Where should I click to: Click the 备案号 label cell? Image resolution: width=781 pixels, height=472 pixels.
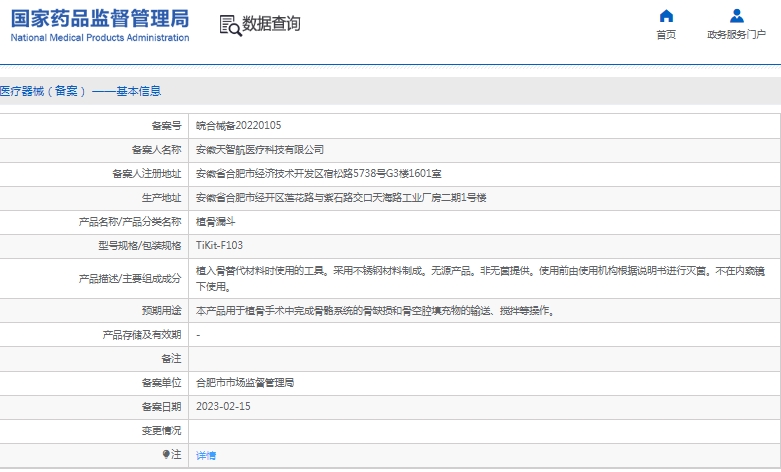tap(166, 125)
